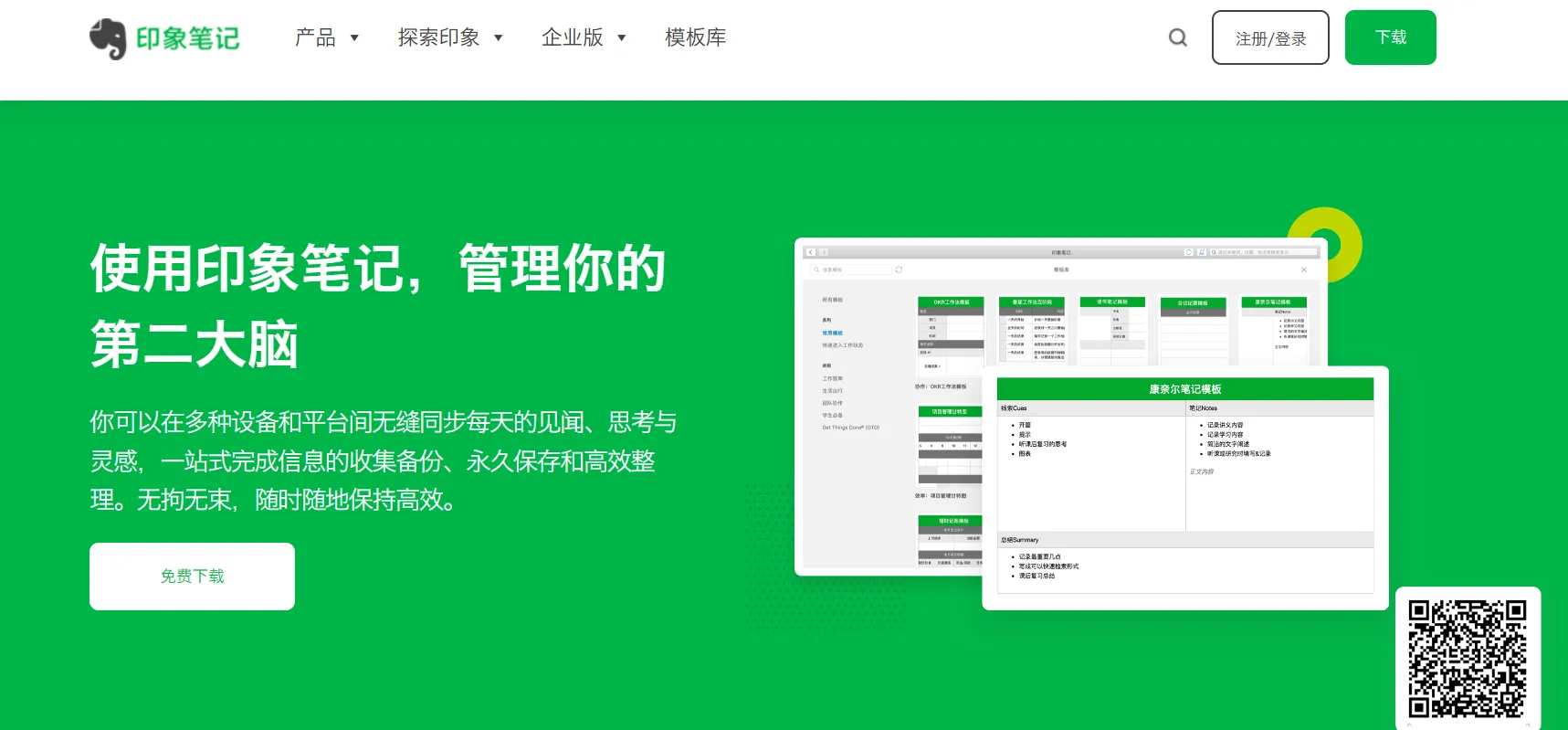Click the QR code image
Viewport: 1568px width, 730px height.
pos(1468,658)
